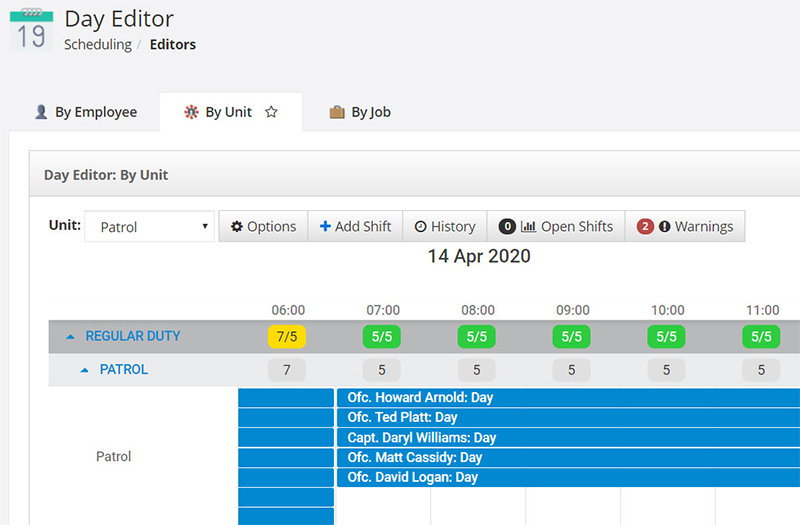
Task: Click the PATROL count 5 at 07:00
Action: [382, 370]
